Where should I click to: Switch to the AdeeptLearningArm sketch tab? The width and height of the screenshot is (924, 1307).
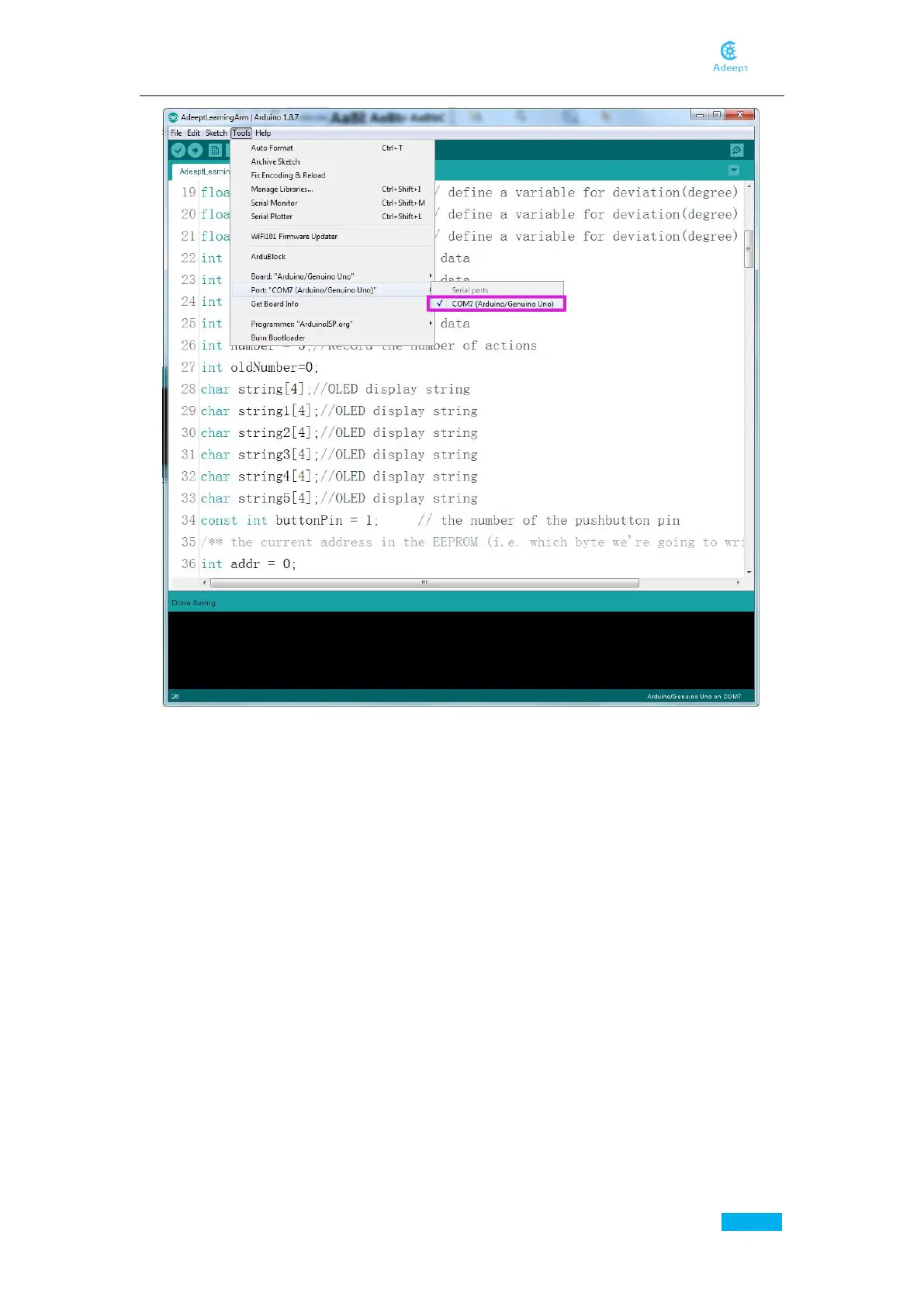[x=202, y=172]
